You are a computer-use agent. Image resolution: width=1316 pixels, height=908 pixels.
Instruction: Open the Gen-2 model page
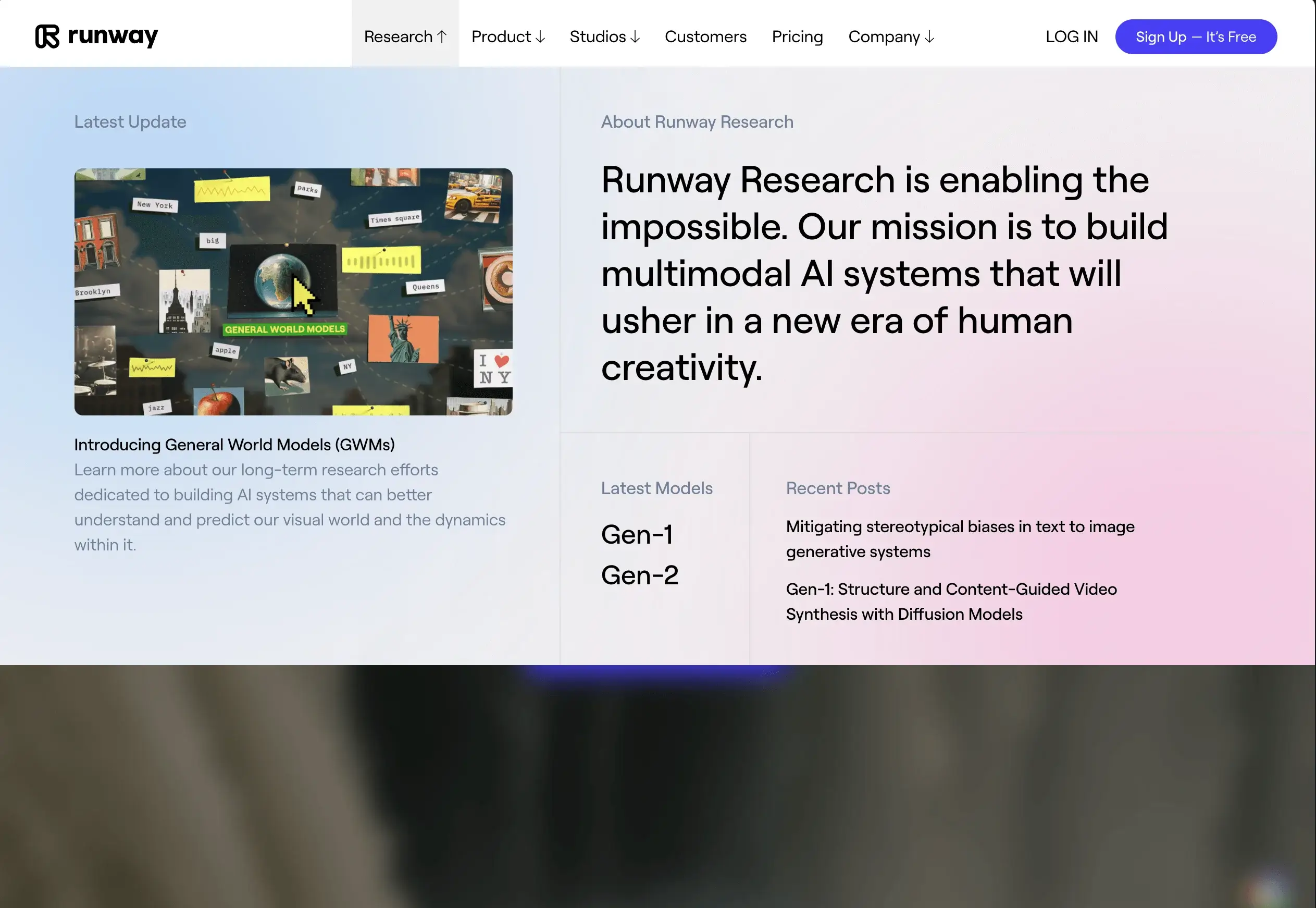point(640,575)
